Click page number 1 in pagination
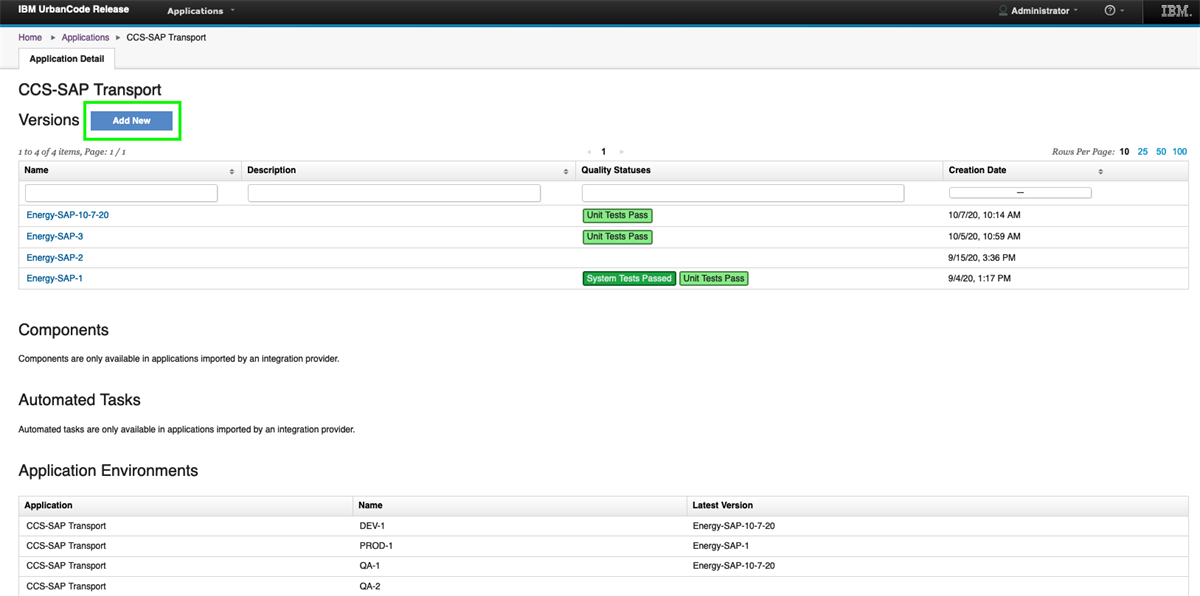This screenshot has height=596, width=1200. [604, 152]
